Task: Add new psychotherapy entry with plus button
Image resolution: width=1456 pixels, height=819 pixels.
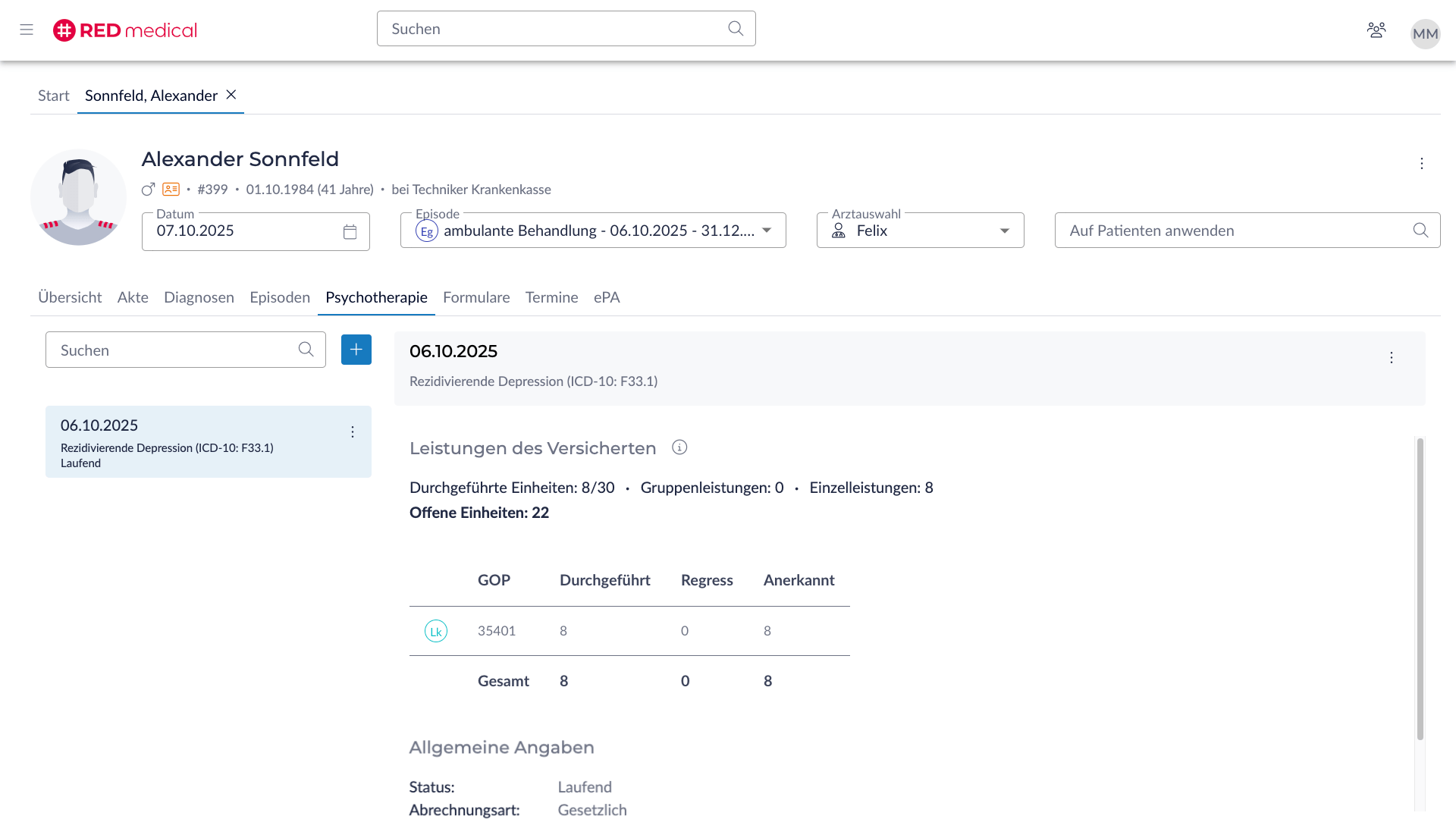Action: (356, 350)
